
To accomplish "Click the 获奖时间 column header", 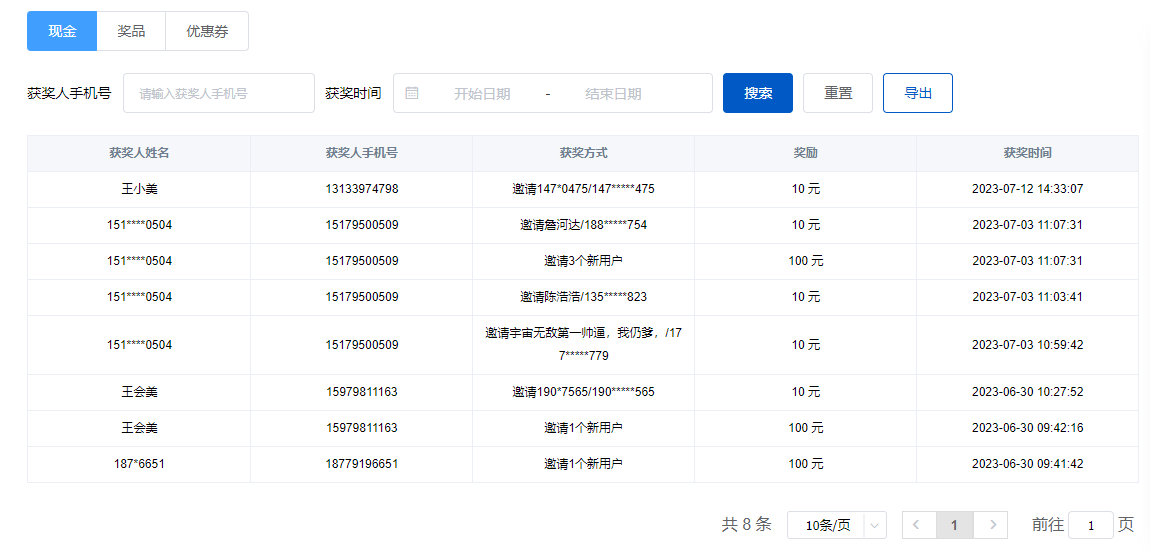I will pos(1027,153).
